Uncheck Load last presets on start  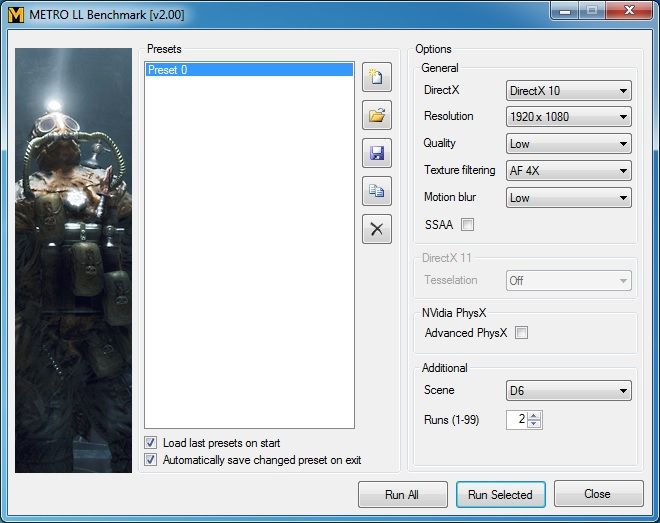pyautogui.click(x=151, y=443)
